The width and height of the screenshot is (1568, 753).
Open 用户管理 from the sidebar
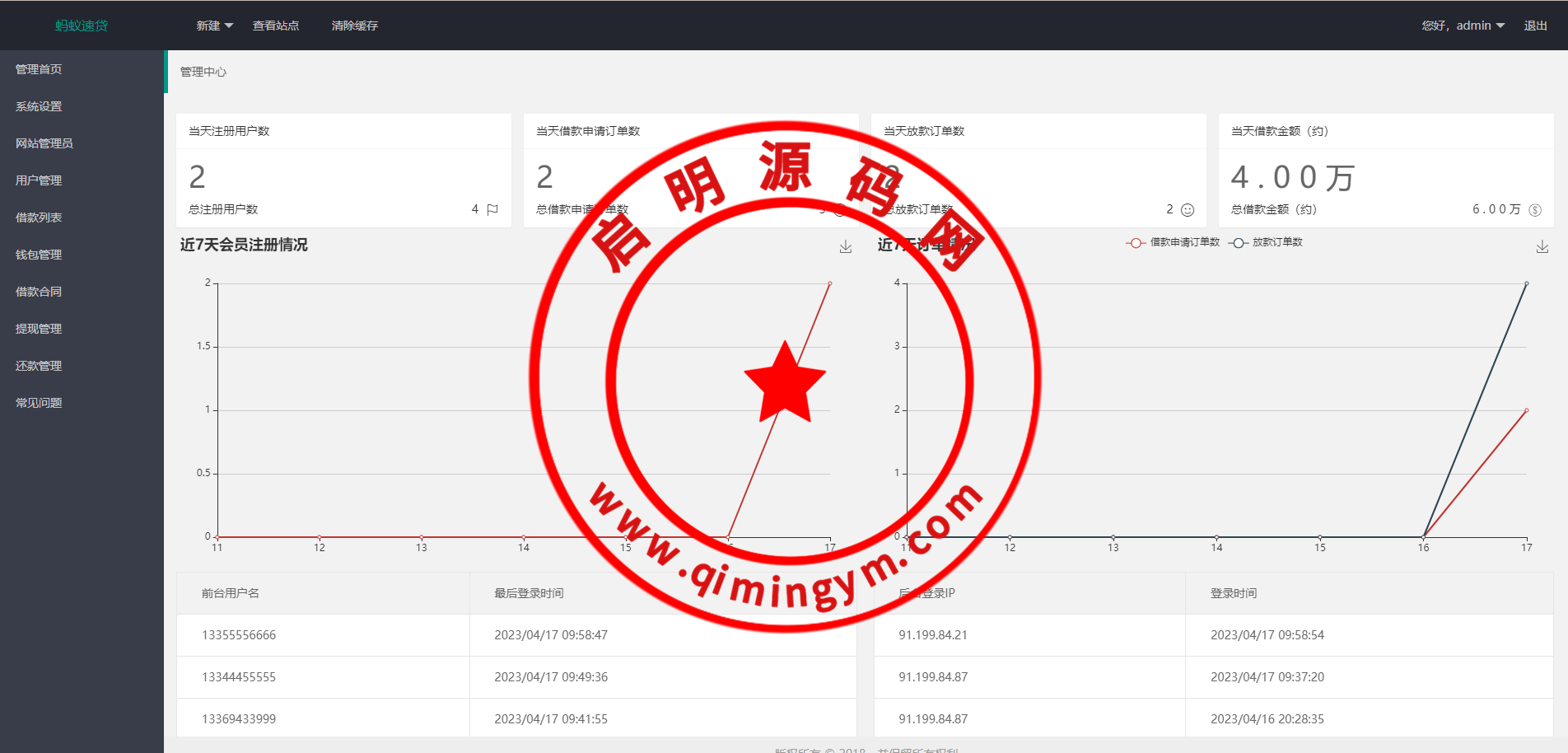coord(39,180)
